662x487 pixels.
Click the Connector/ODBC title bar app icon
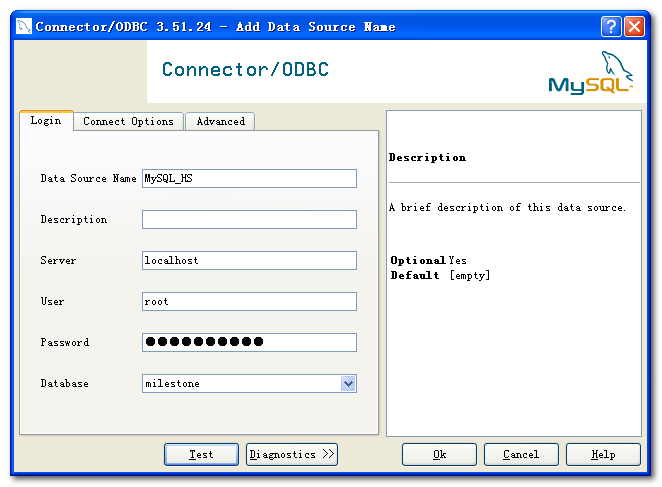(x=24, y=26)
